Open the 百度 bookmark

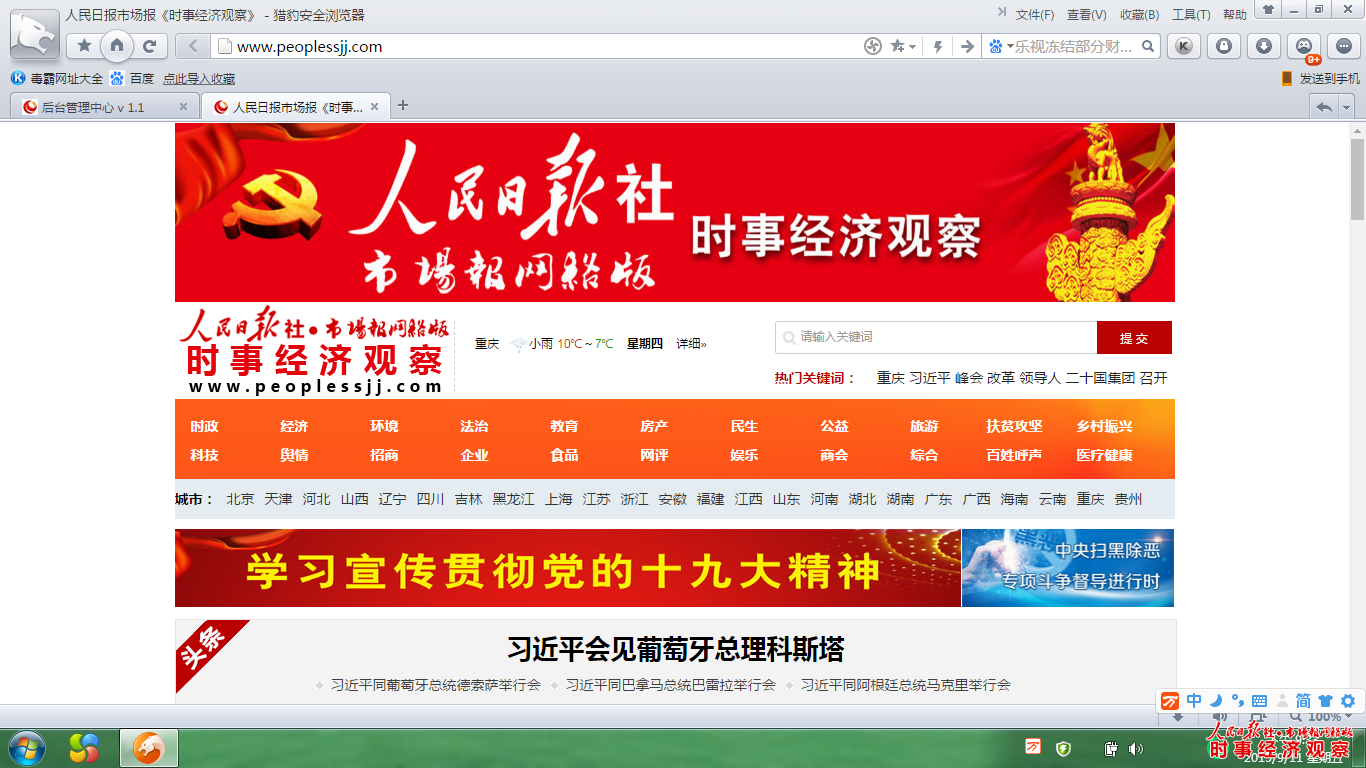[132, 78]
